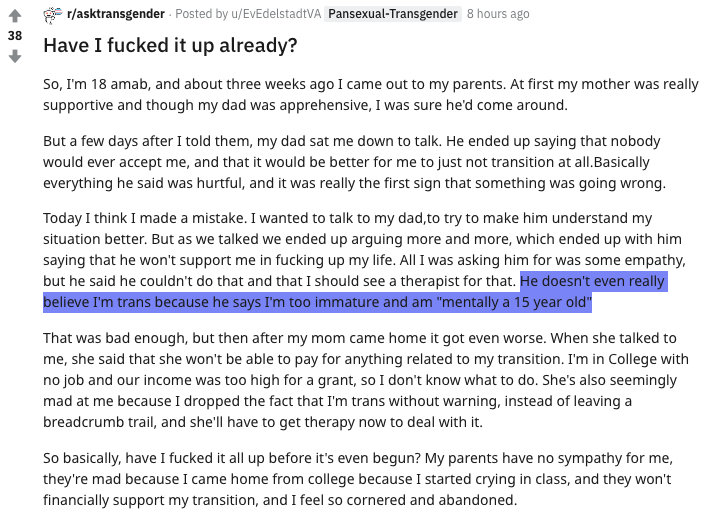
Task: Click the paragraph starting 'But a few days after'
Action: coord(355,162)
